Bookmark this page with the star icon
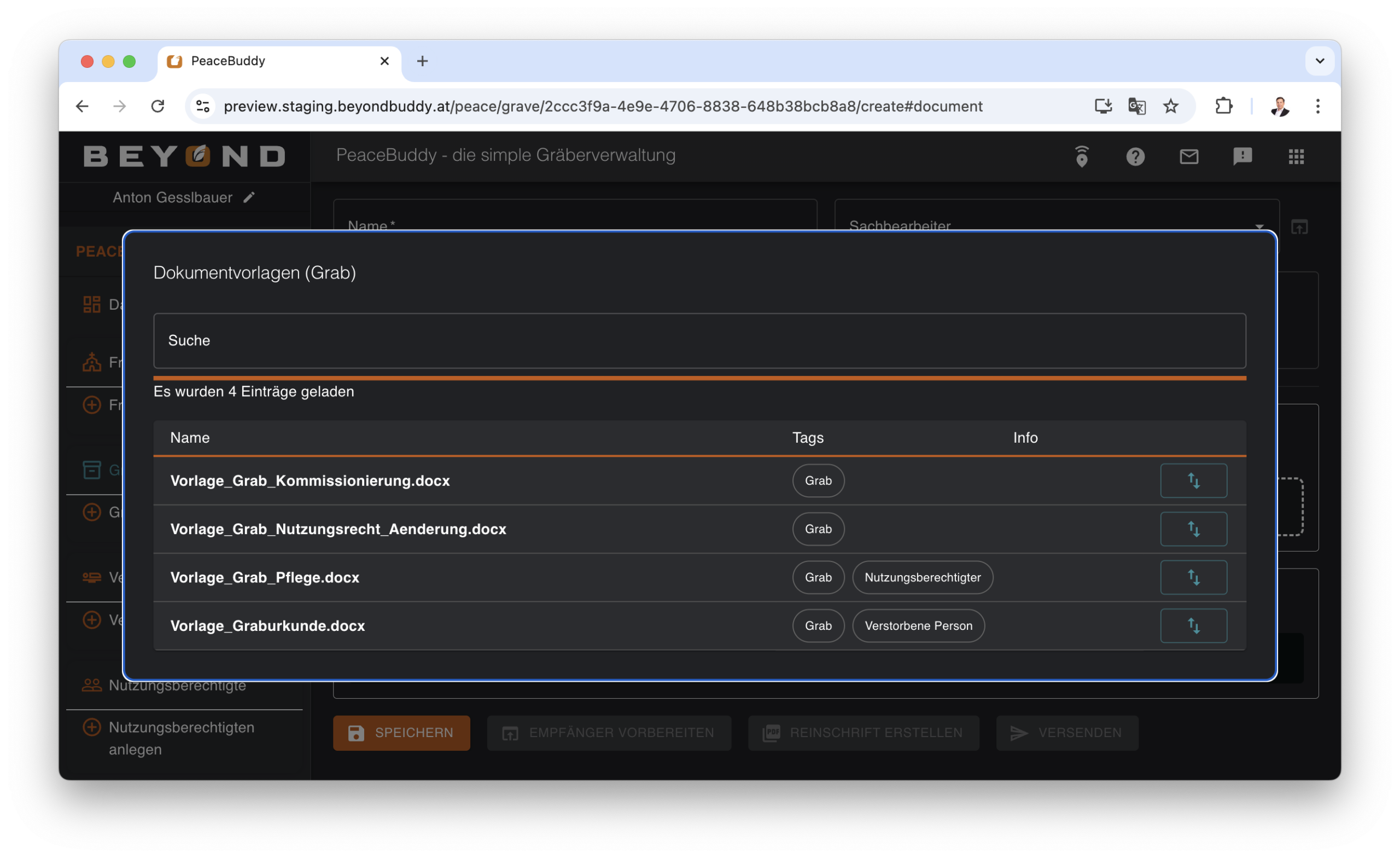Screen dimensions: 1400x858 click(1170, 106)
